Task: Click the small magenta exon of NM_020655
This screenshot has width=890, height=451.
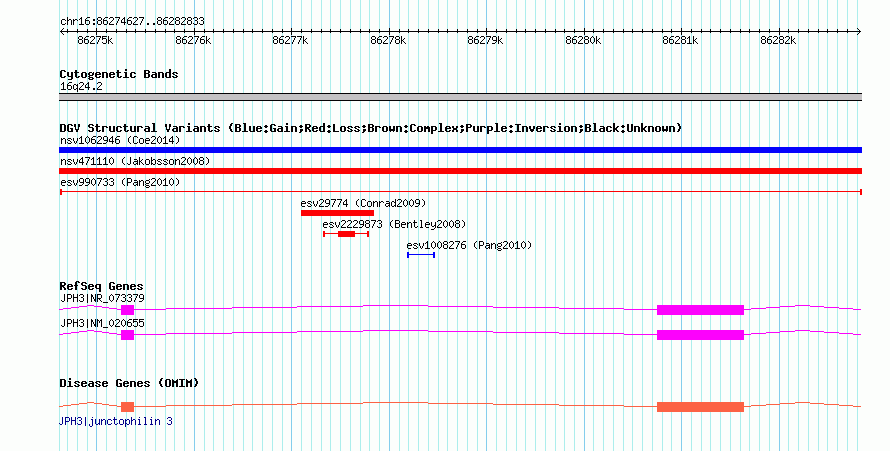Action: (x=128, y=335)
